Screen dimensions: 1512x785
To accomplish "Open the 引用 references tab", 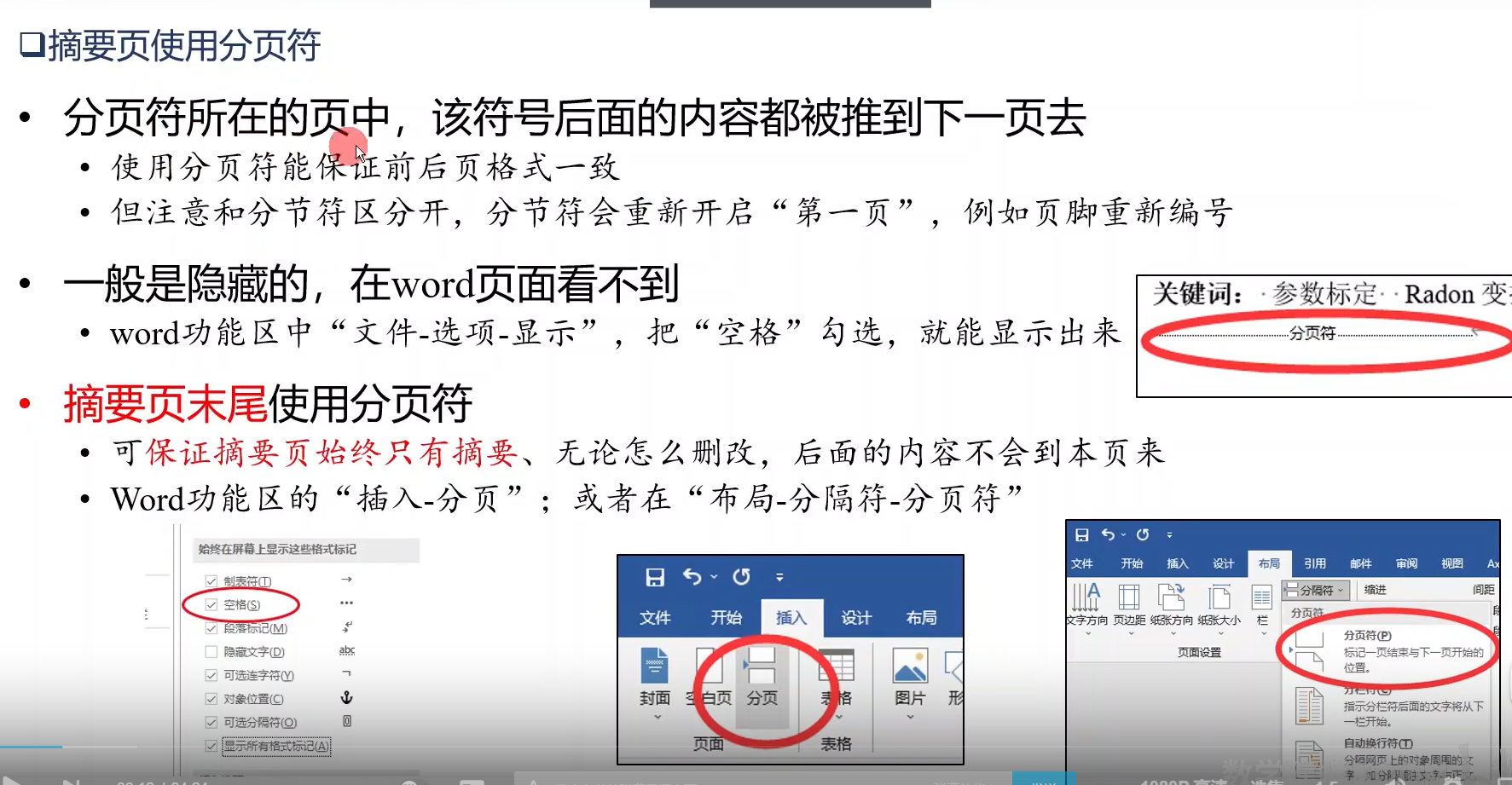I will 1314,563.
